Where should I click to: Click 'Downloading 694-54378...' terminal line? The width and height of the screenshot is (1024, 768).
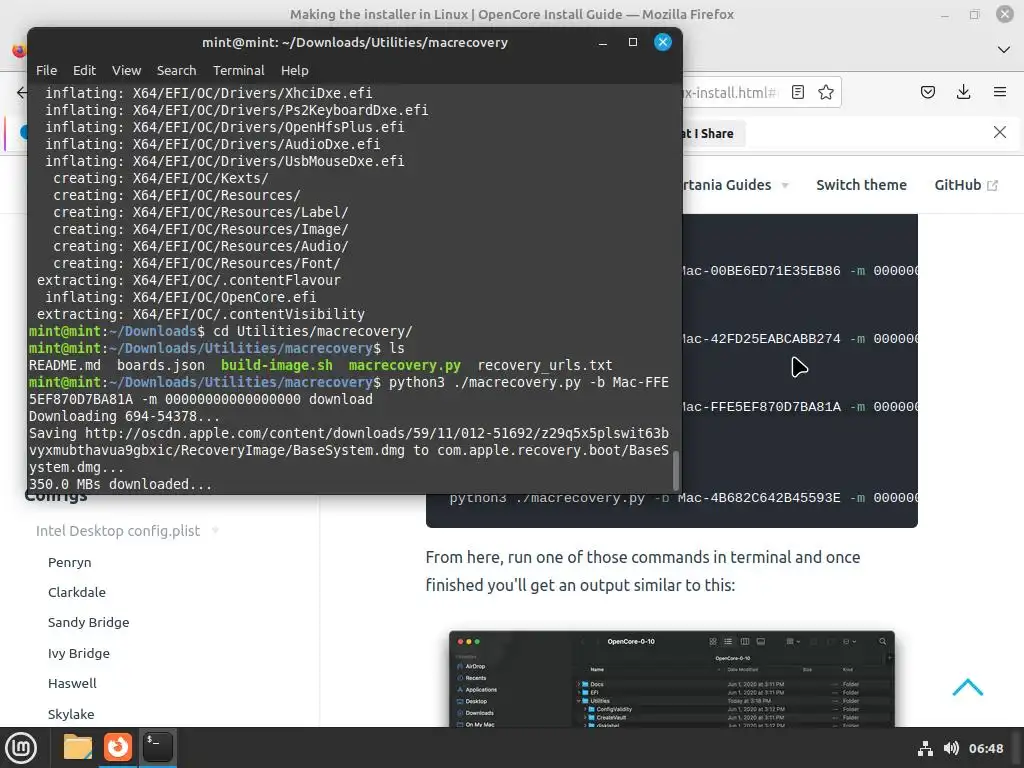pos(124,416)
